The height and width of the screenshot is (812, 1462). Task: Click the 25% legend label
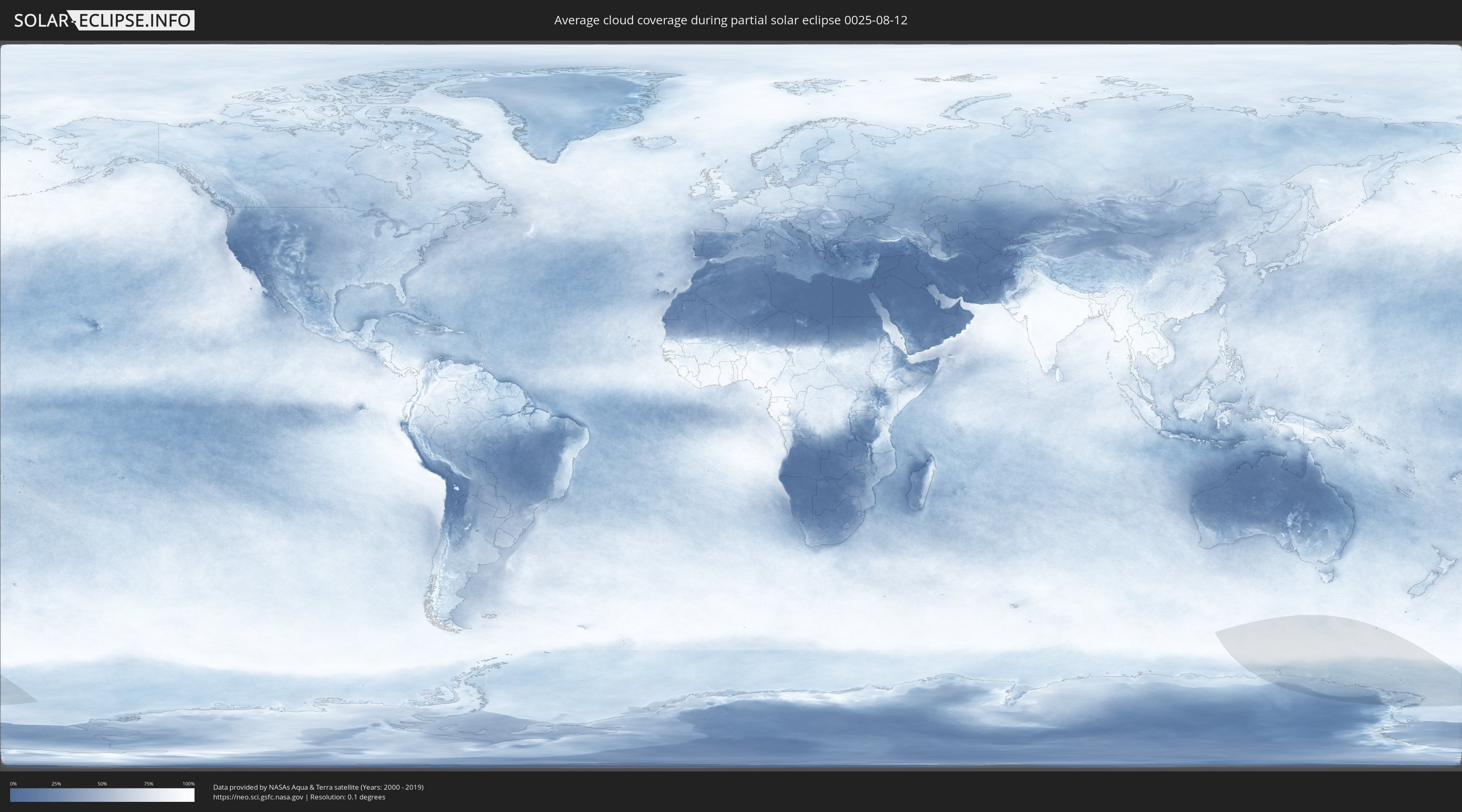[x=56, y=784]
